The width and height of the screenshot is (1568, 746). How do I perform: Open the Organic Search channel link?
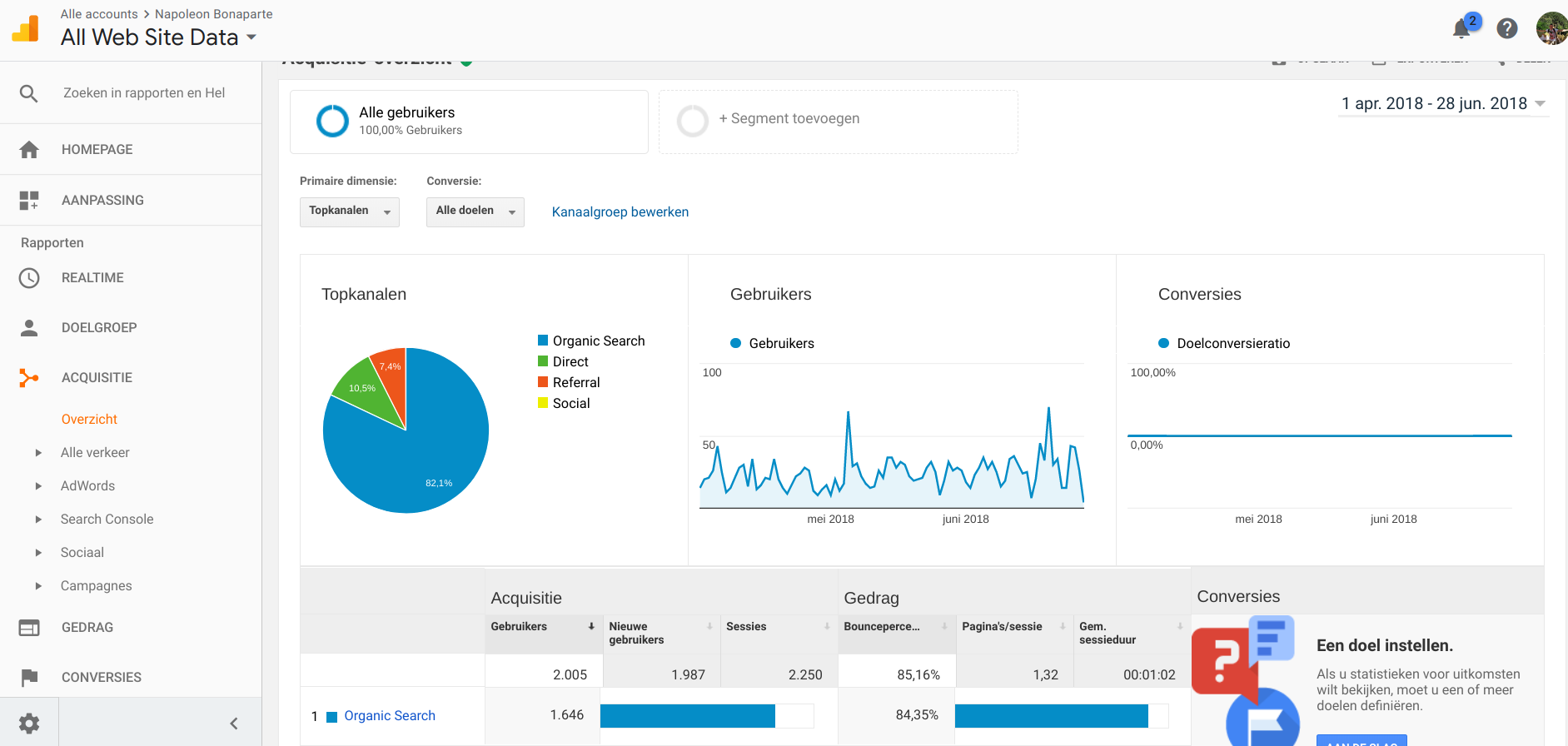[x=390, y=716]
